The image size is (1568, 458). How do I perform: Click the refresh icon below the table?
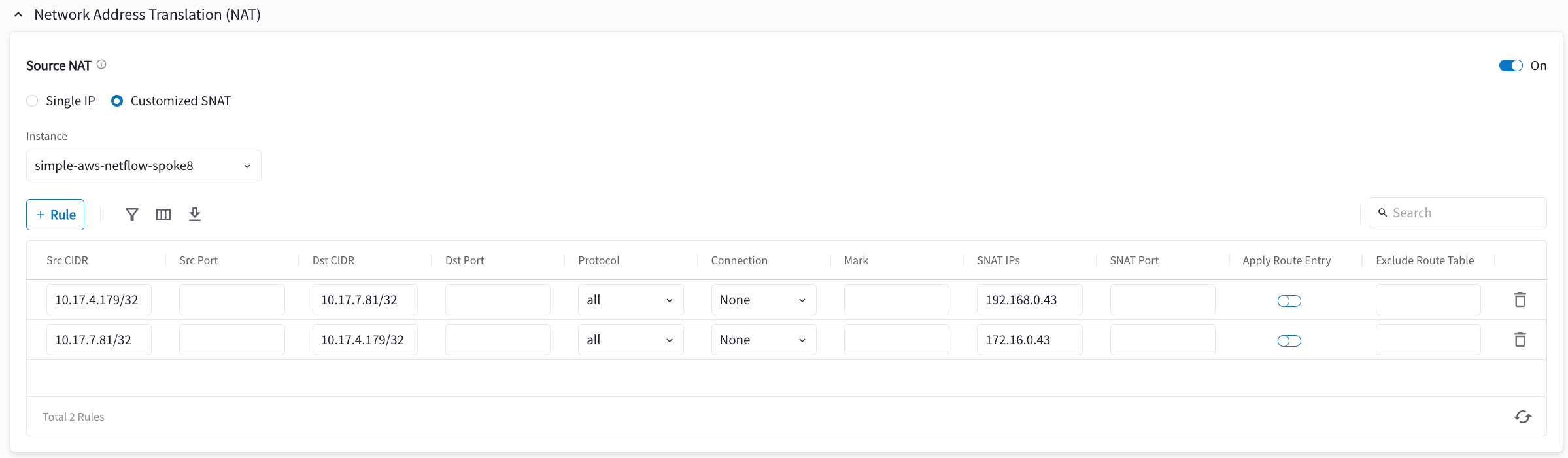tap(1522, 417)
